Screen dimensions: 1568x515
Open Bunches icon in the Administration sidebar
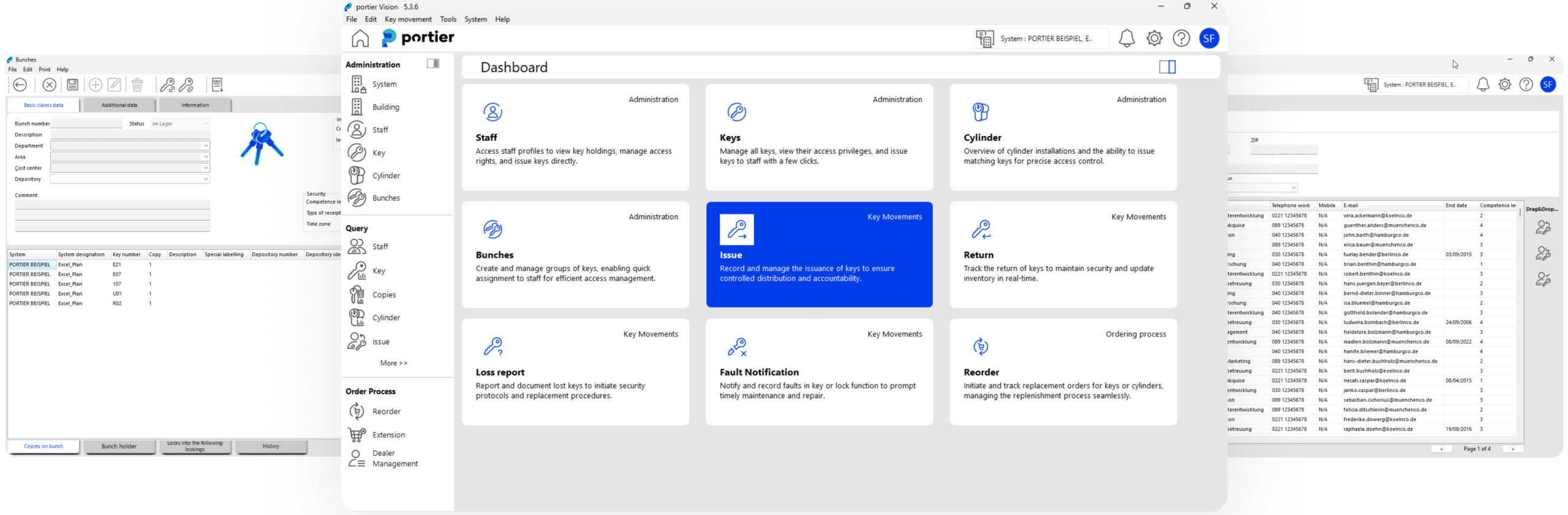click(356, 198)
